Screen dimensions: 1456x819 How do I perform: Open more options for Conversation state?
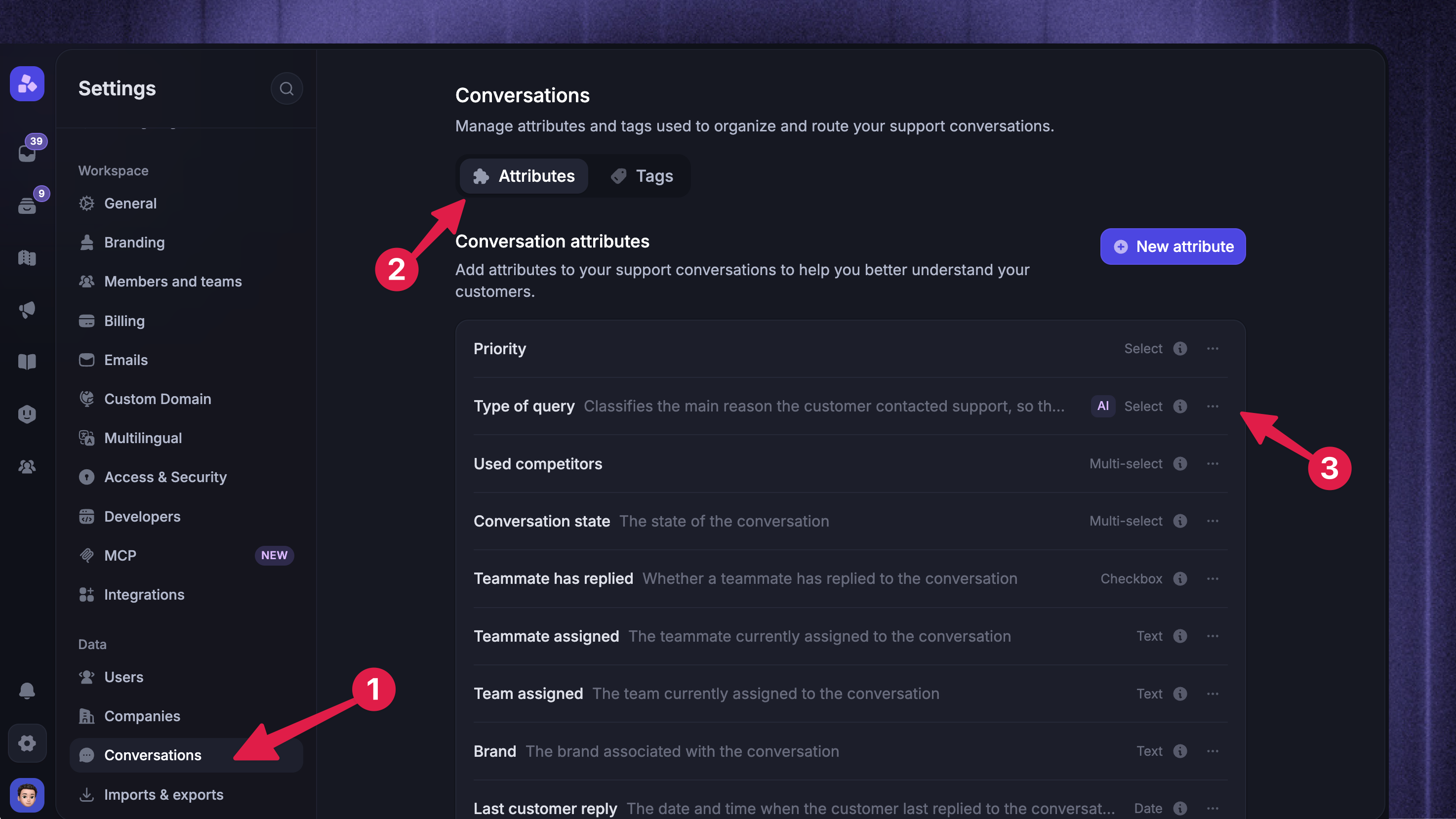point(1213,521)
